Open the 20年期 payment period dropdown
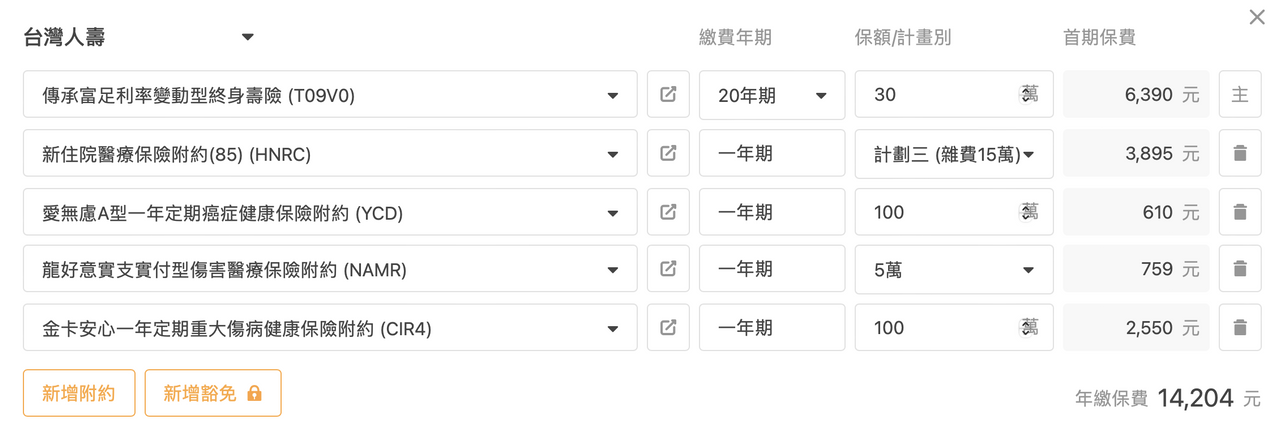Screen dimensions: 1279x436 pos(771,95)
